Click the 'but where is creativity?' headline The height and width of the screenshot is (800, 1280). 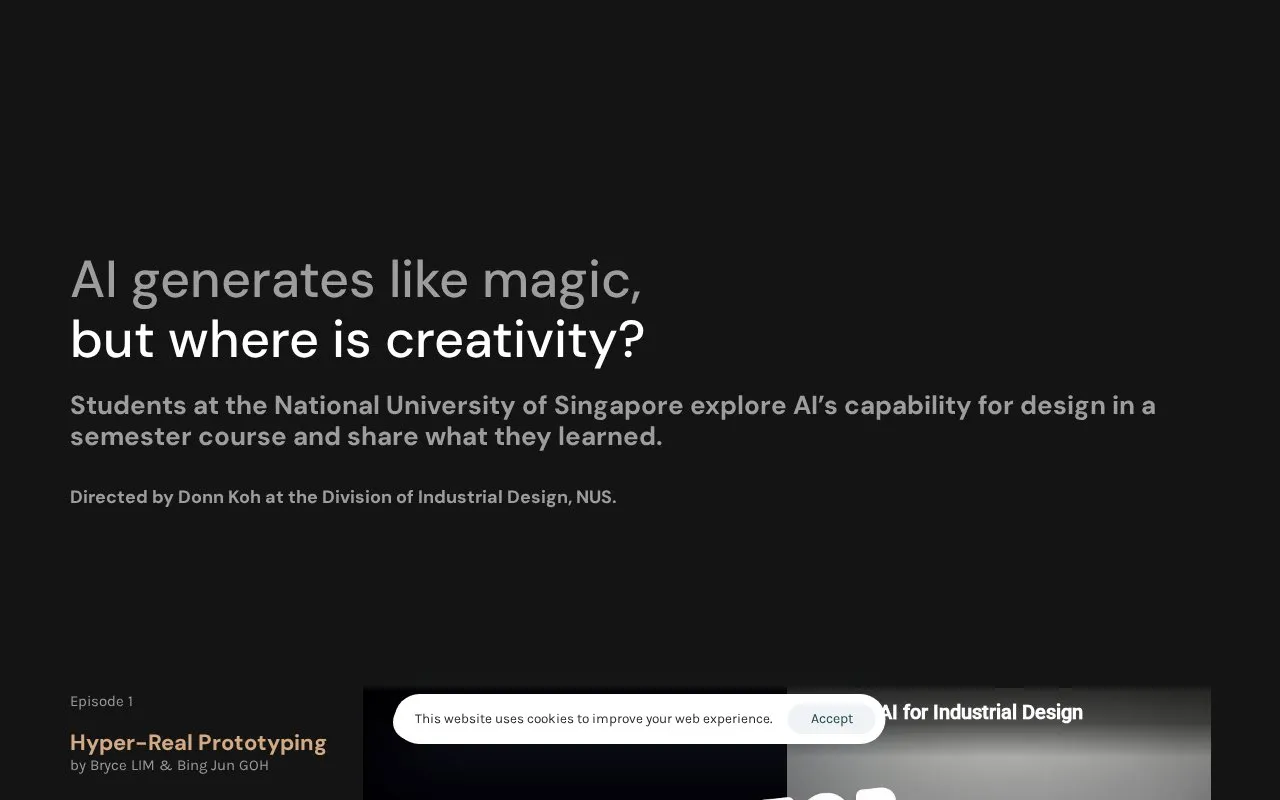click(357, 339)
